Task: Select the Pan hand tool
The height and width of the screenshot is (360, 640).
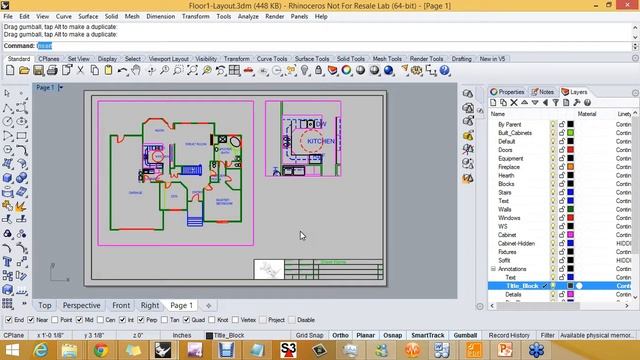Action: [x=136, y=70]
